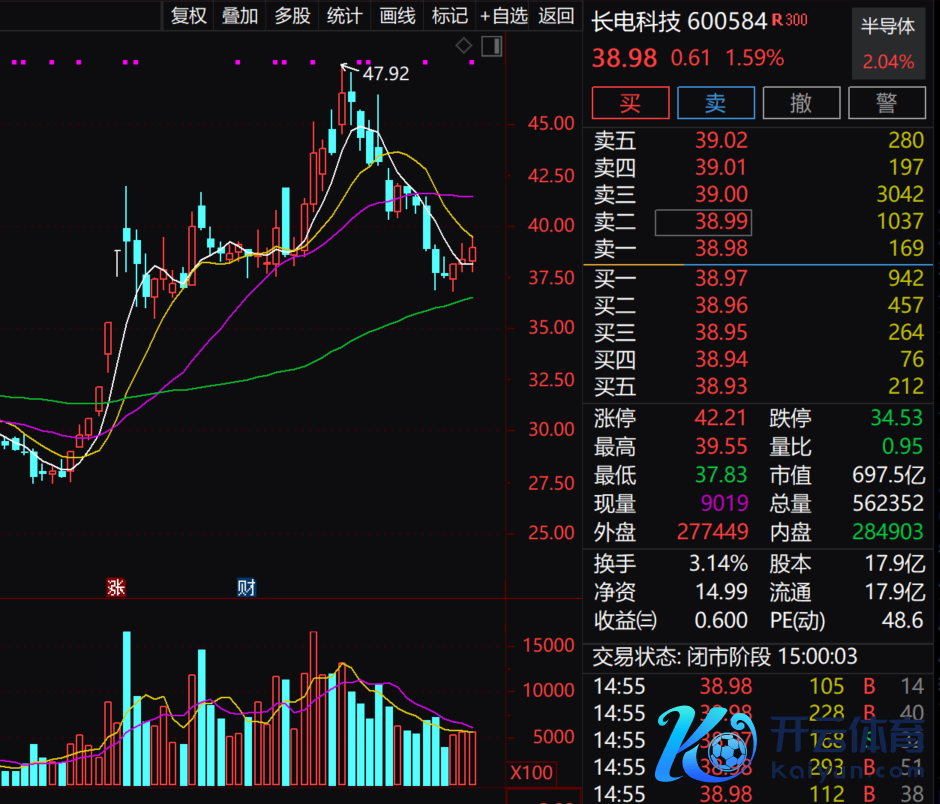The width and height of the screenshot is (940, 804).
Task: Toggle the side panel layout icon
Action: click(x=491, y=46)
